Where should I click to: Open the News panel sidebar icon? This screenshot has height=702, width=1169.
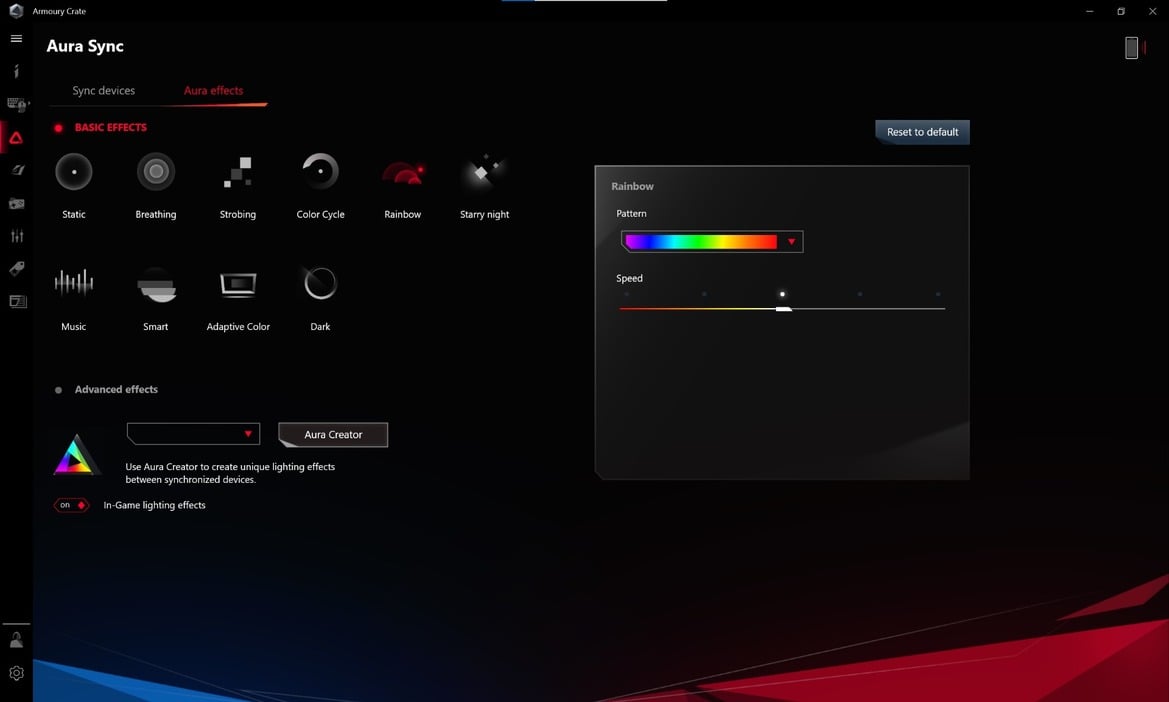[x=18, y=301]
